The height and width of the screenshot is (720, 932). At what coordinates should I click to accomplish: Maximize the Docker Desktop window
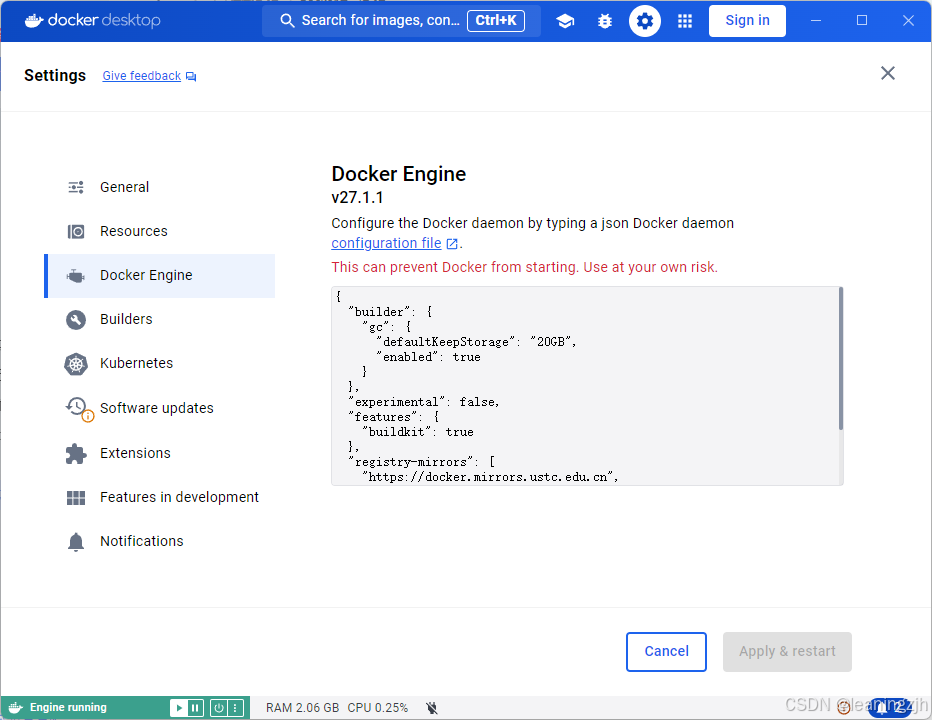point(862,21)
